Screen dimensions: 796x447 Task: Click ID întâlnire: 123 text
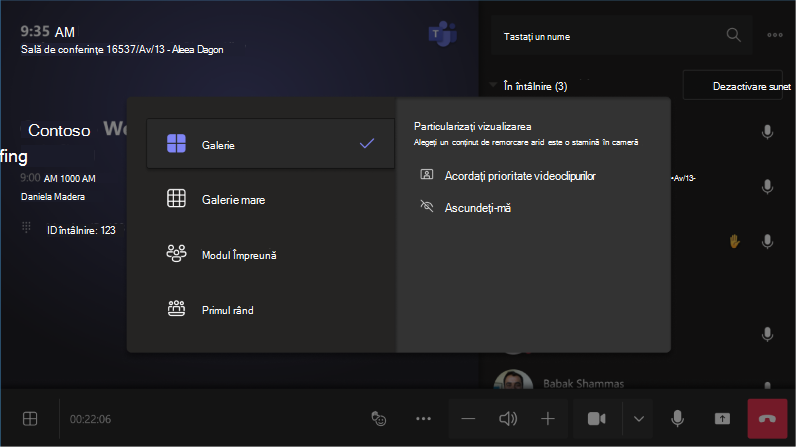click(x=81, y=230)
